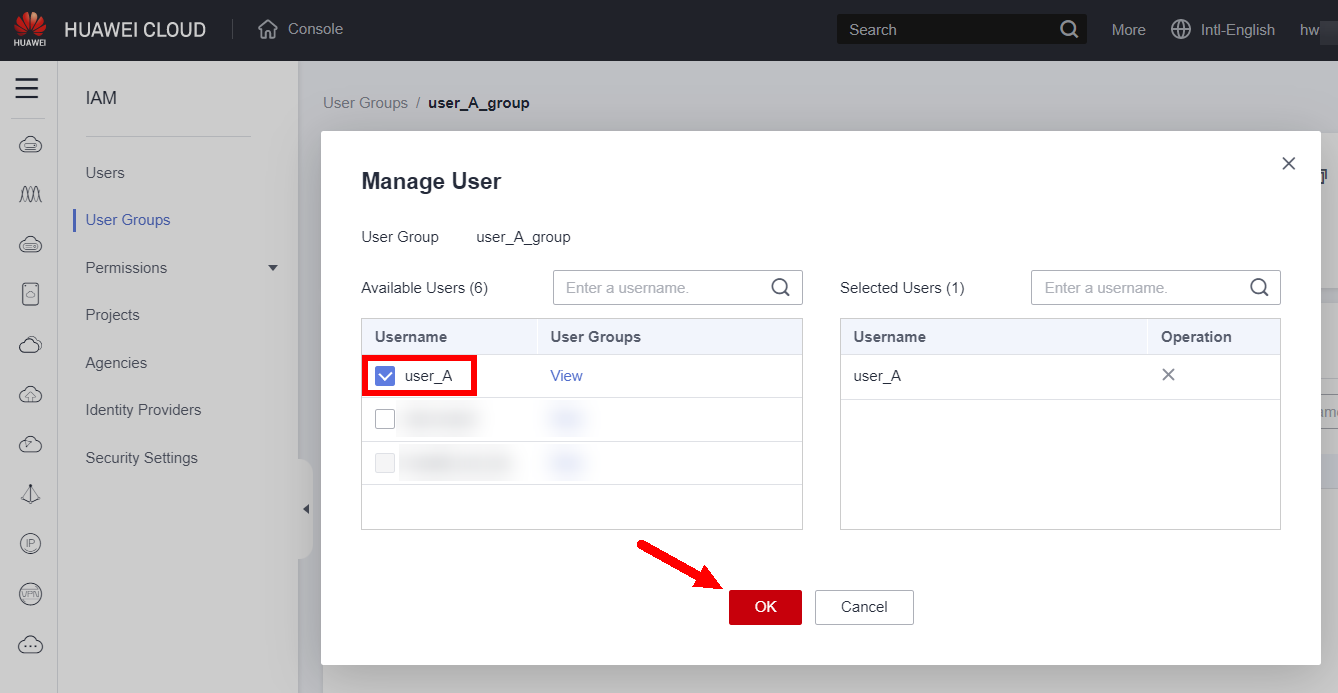Click the Huawei logo in header
Image resolution: width=1338 pixels, height=693 pixels.
tap(30, 29)
